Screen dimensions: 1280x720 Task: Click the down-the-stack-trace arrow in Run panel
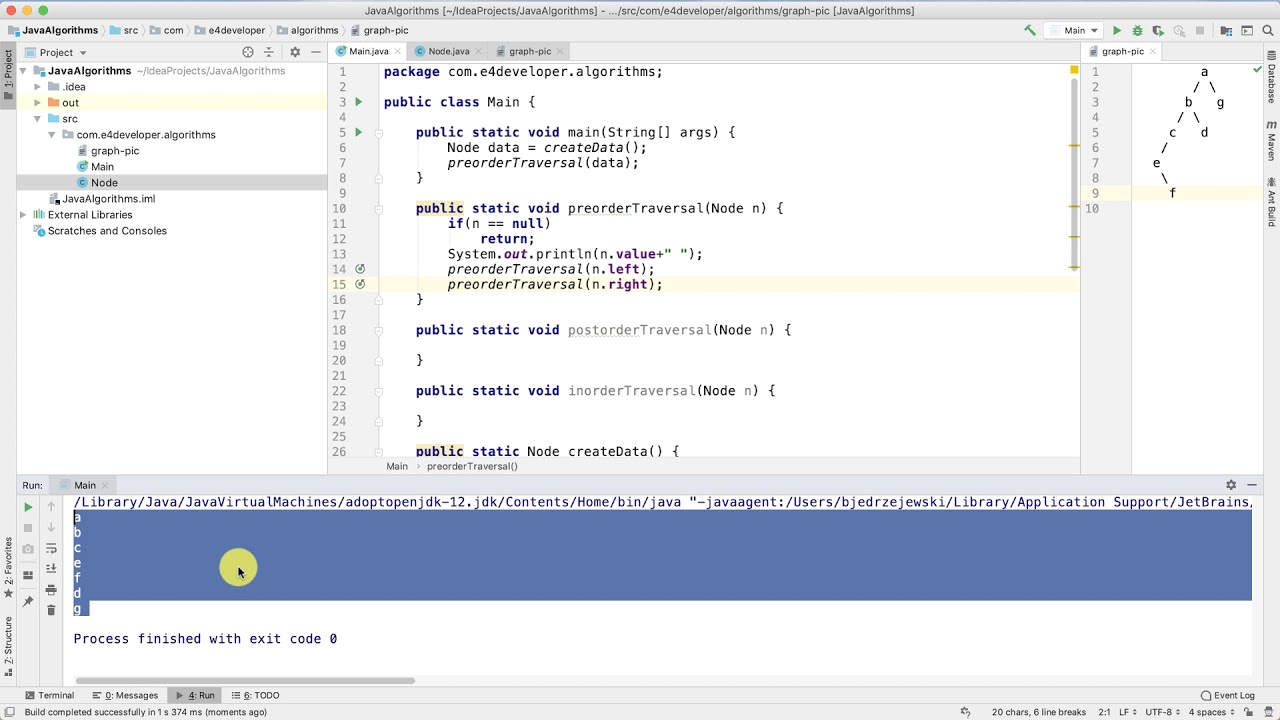pos(51,528)
